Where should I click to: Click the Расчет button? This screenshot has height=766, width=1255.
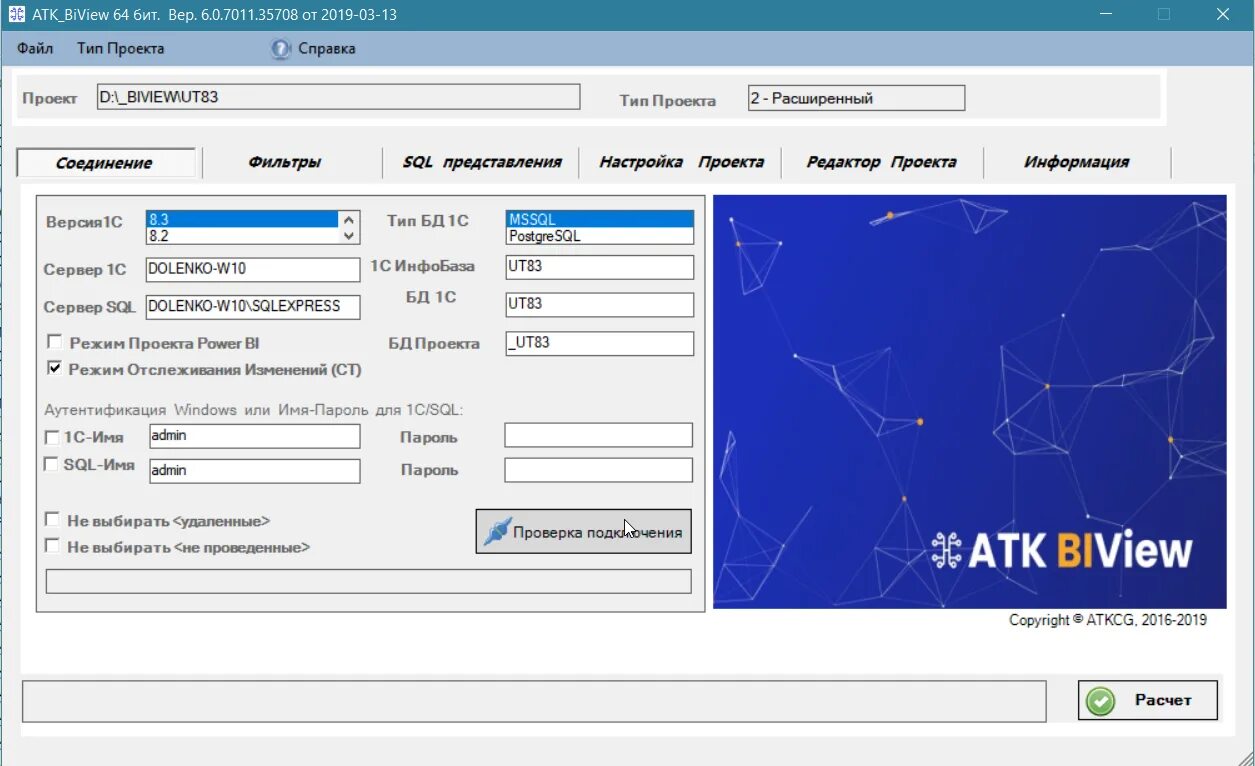tap(1147, 700)
